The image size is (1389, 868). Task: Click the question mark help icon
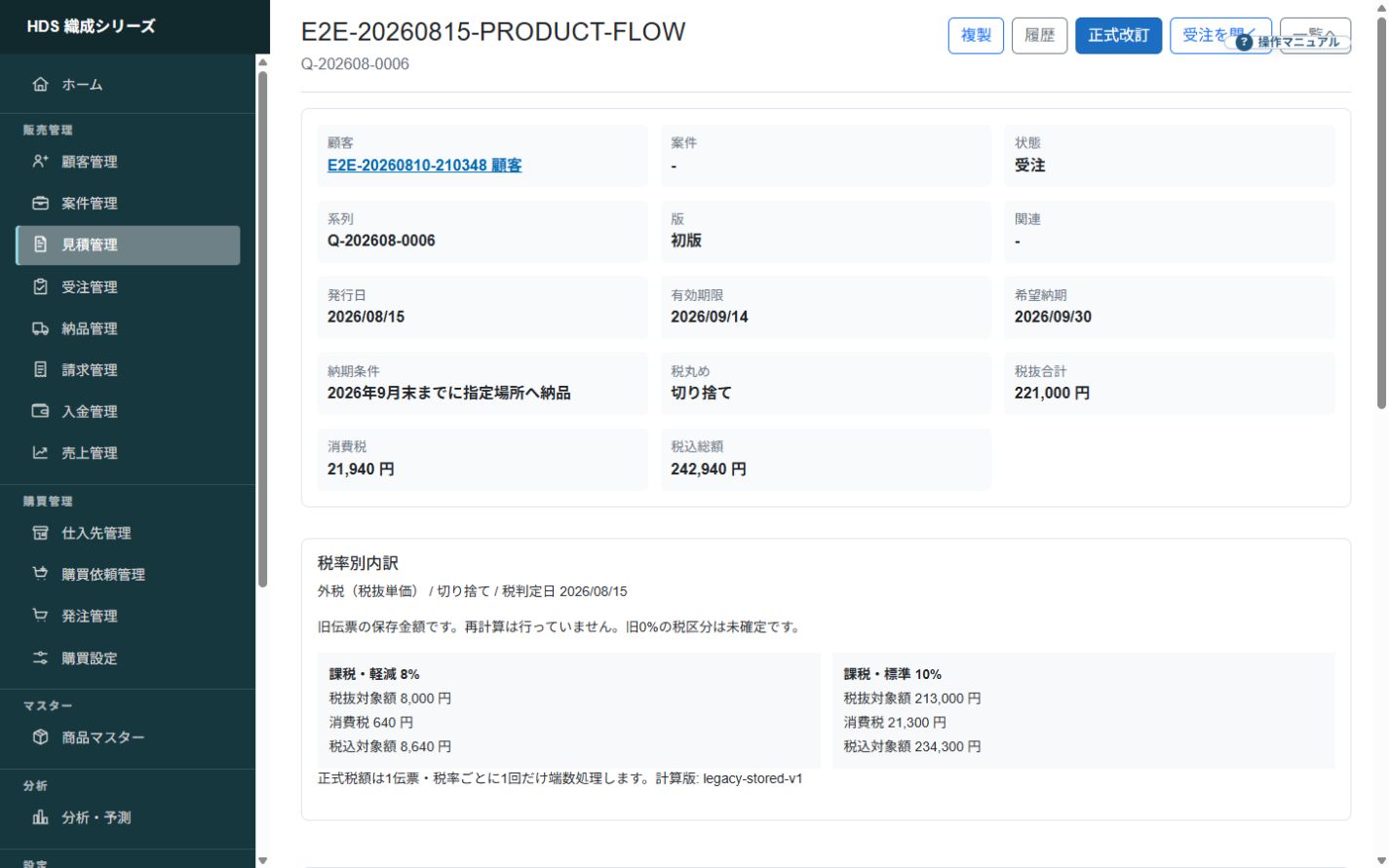1244,42
